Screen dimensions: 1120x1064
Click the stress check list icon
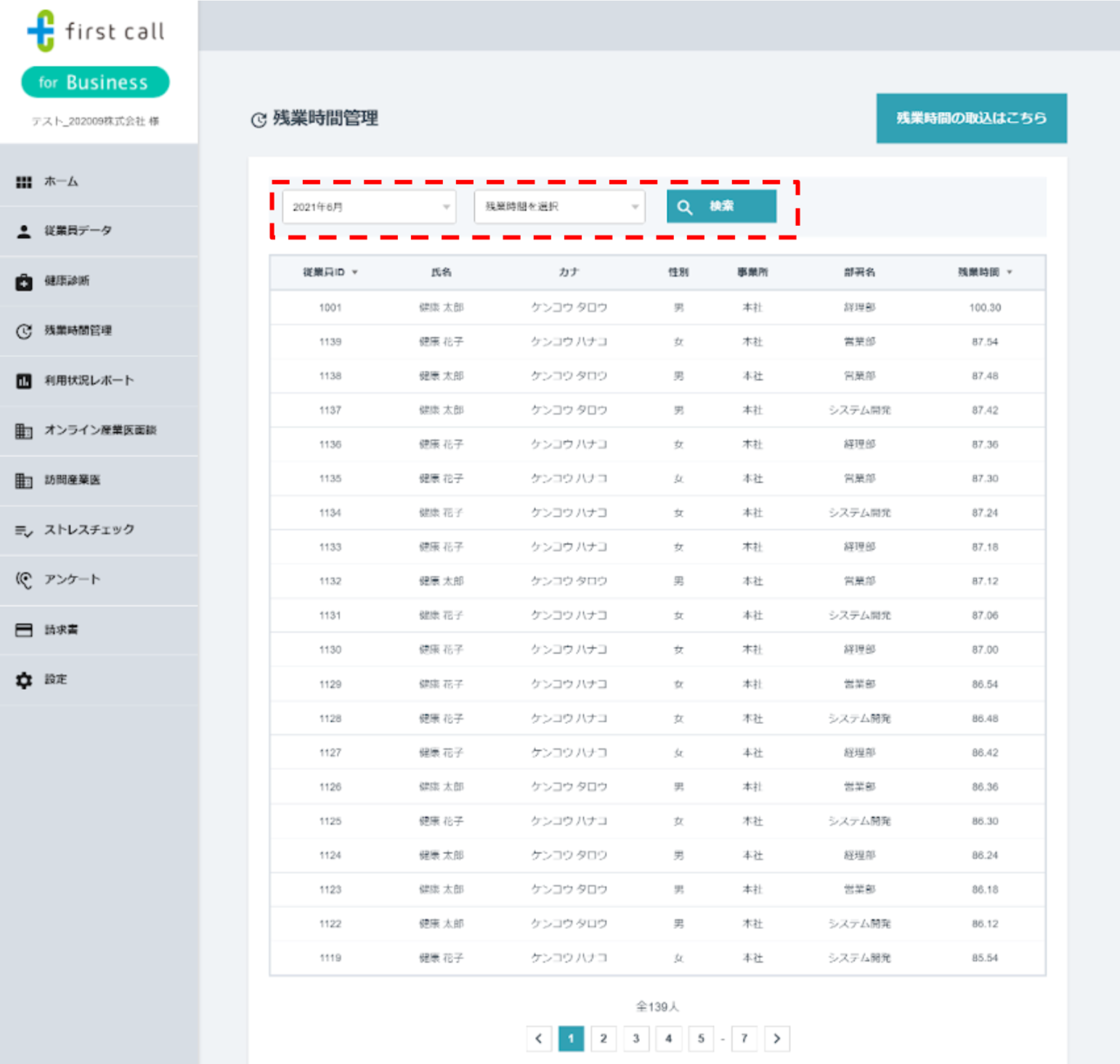click(24, 531)
